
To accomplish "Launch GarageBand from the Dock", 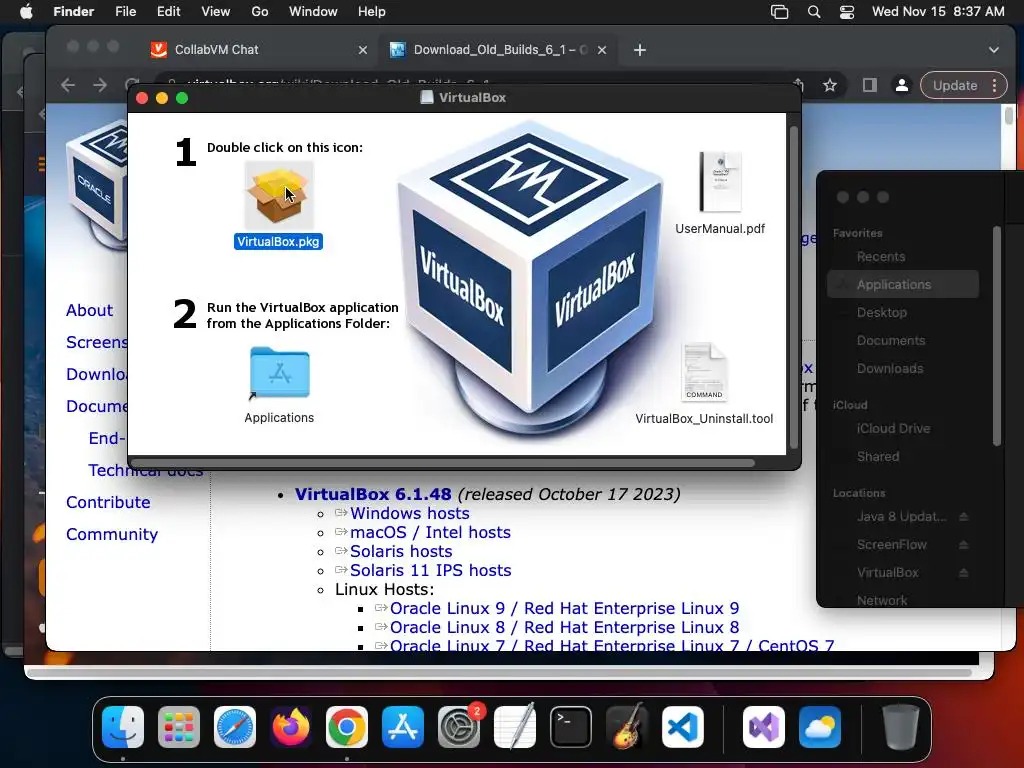I will click(627, 727).
